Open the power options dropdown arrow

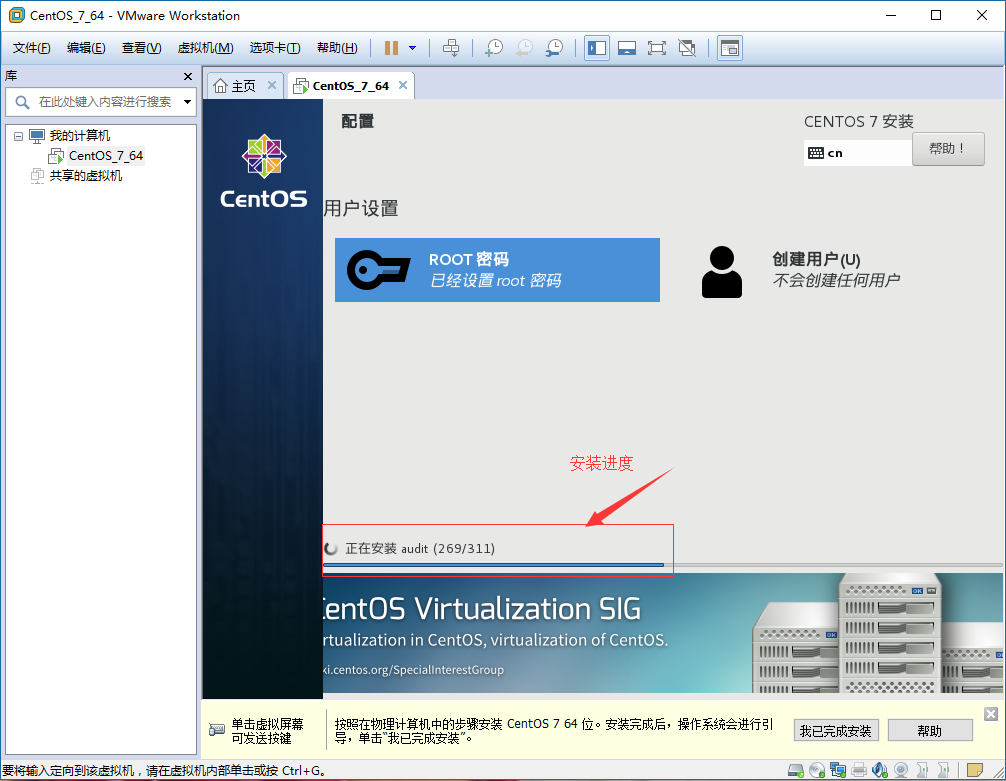coord(413,48)
